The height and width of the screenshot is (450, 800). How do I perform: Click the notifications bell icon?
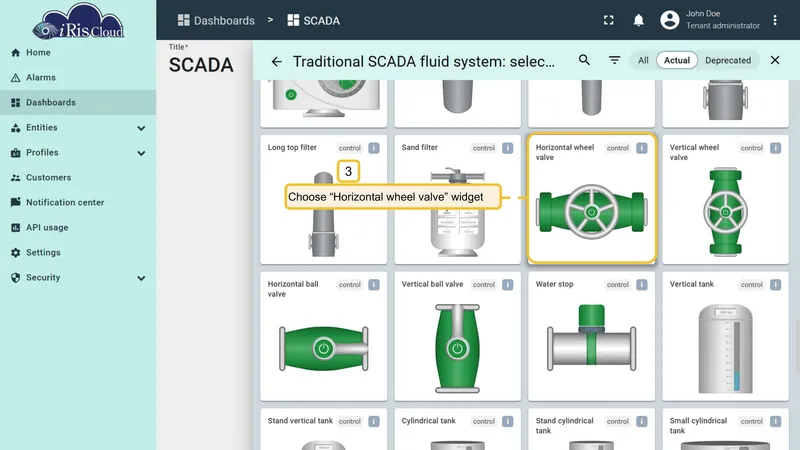click(638, 20)
